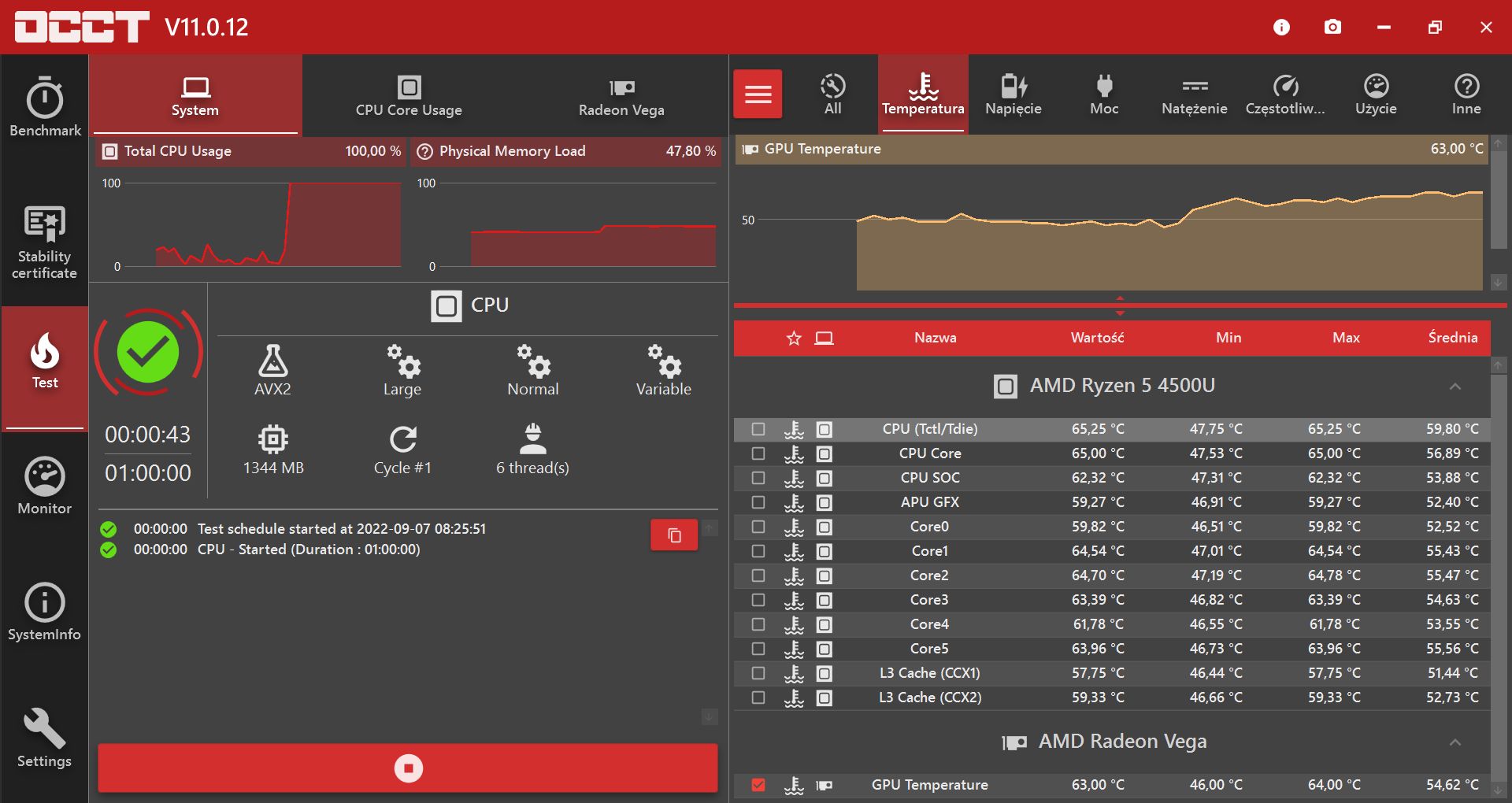This screenshot has width=1512, height=803.
Task: Select the Temperatura sensor tab
Action: pos(923,94)
